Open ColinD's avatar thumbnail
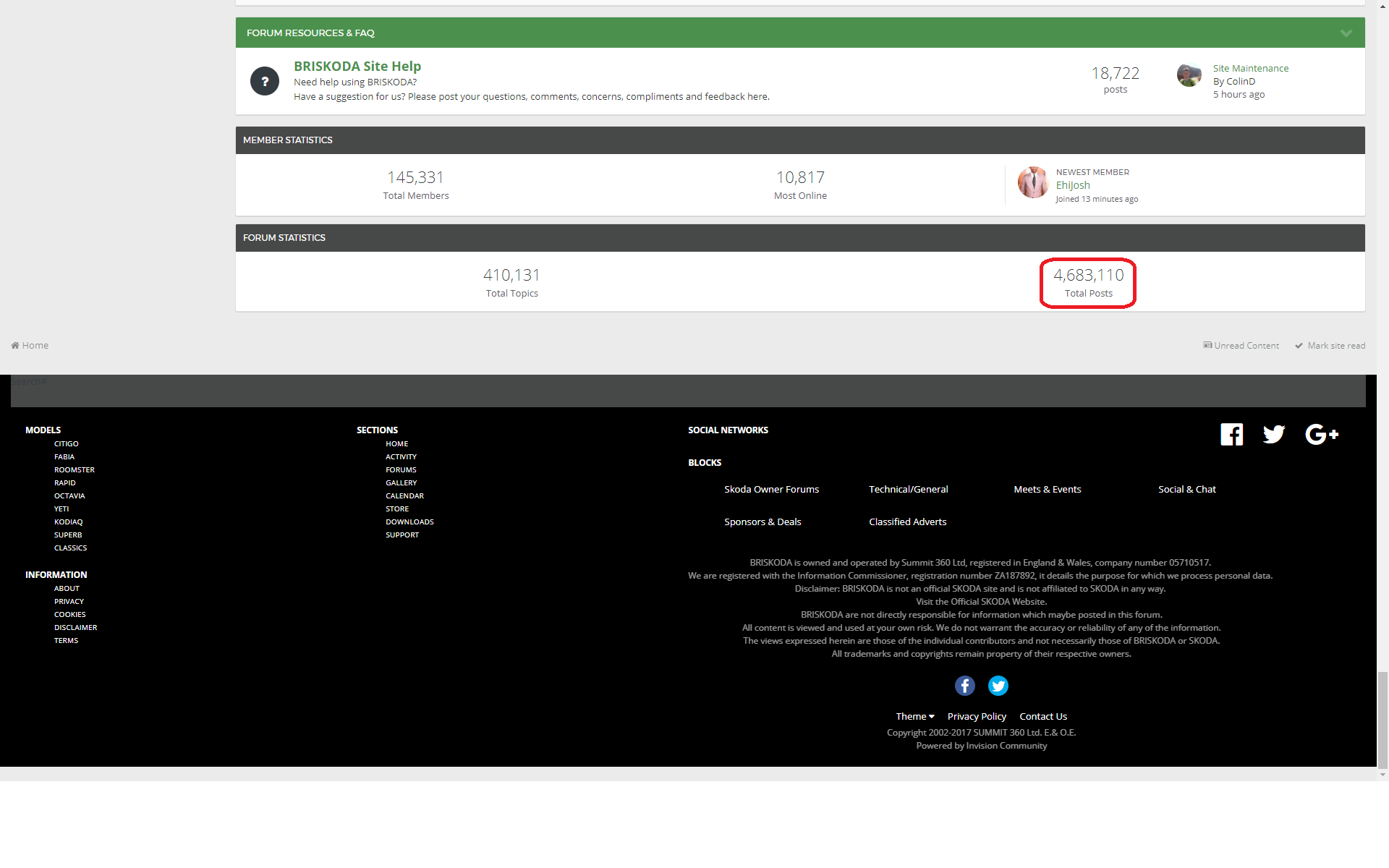The height and width of the screenshot is (868, 1389). point(1189,75)
